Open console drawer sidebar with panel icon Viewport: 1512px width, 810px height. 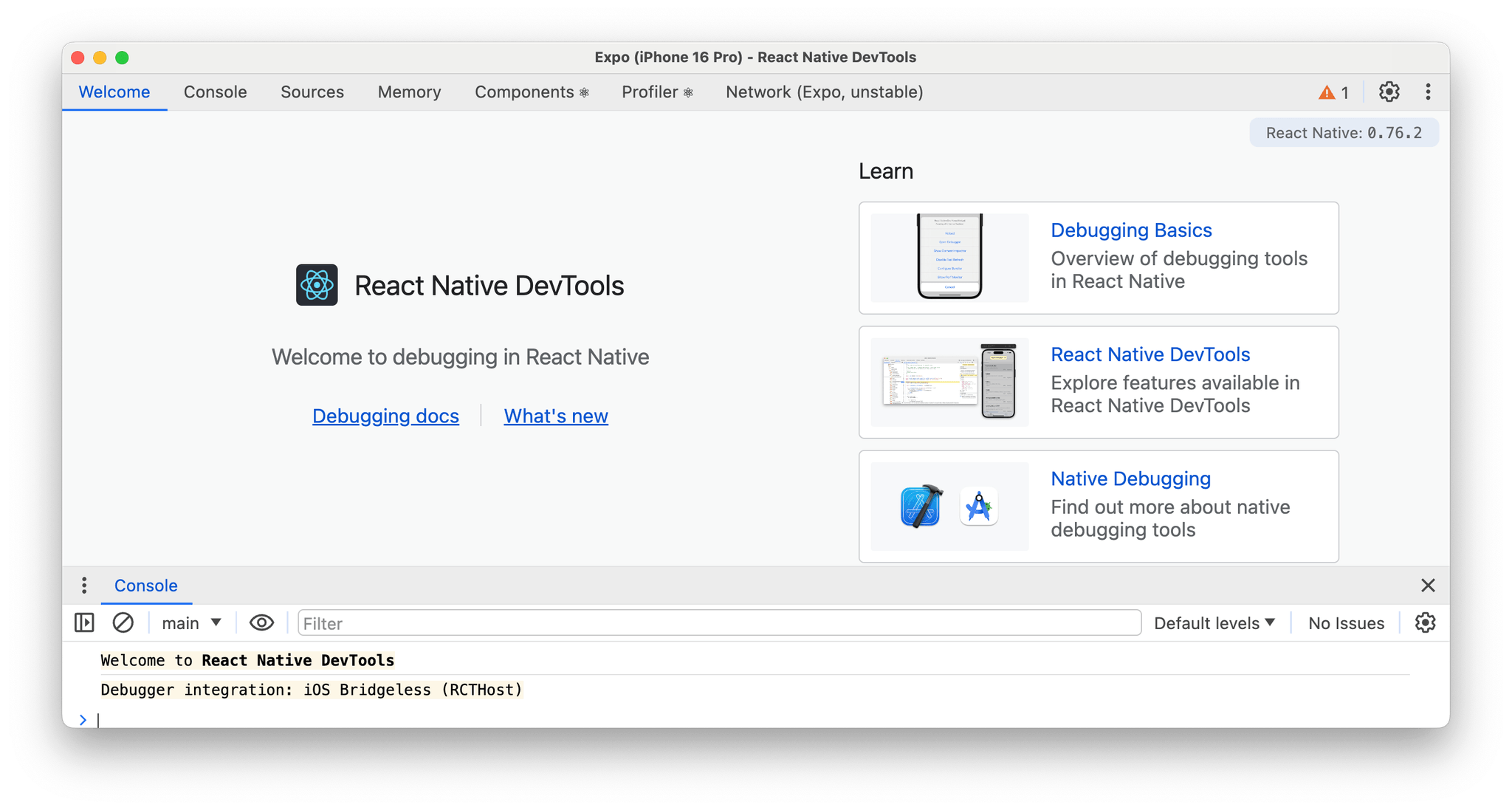[x=83, y=622]
